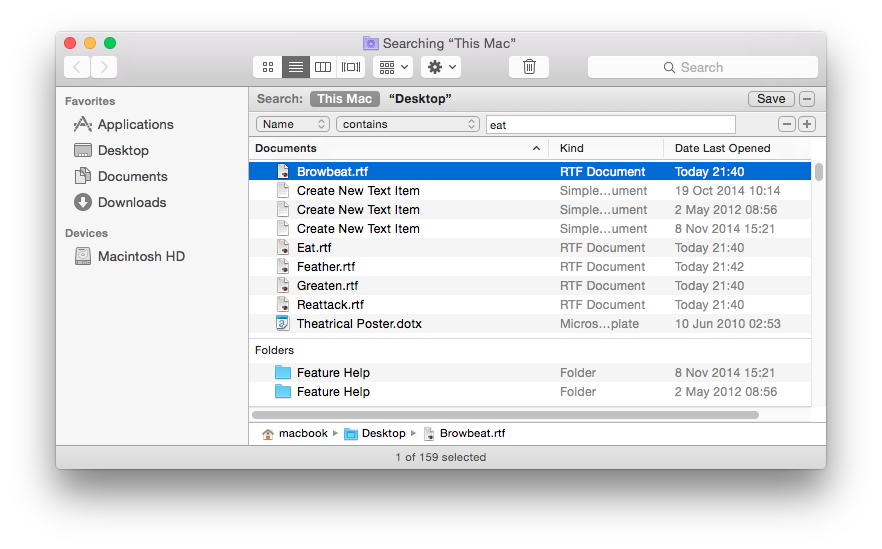Image resolution: width=882 pixels, height=549 pixels.
Task: Set search scope to "Desktop"
Action: pos(420,99)
